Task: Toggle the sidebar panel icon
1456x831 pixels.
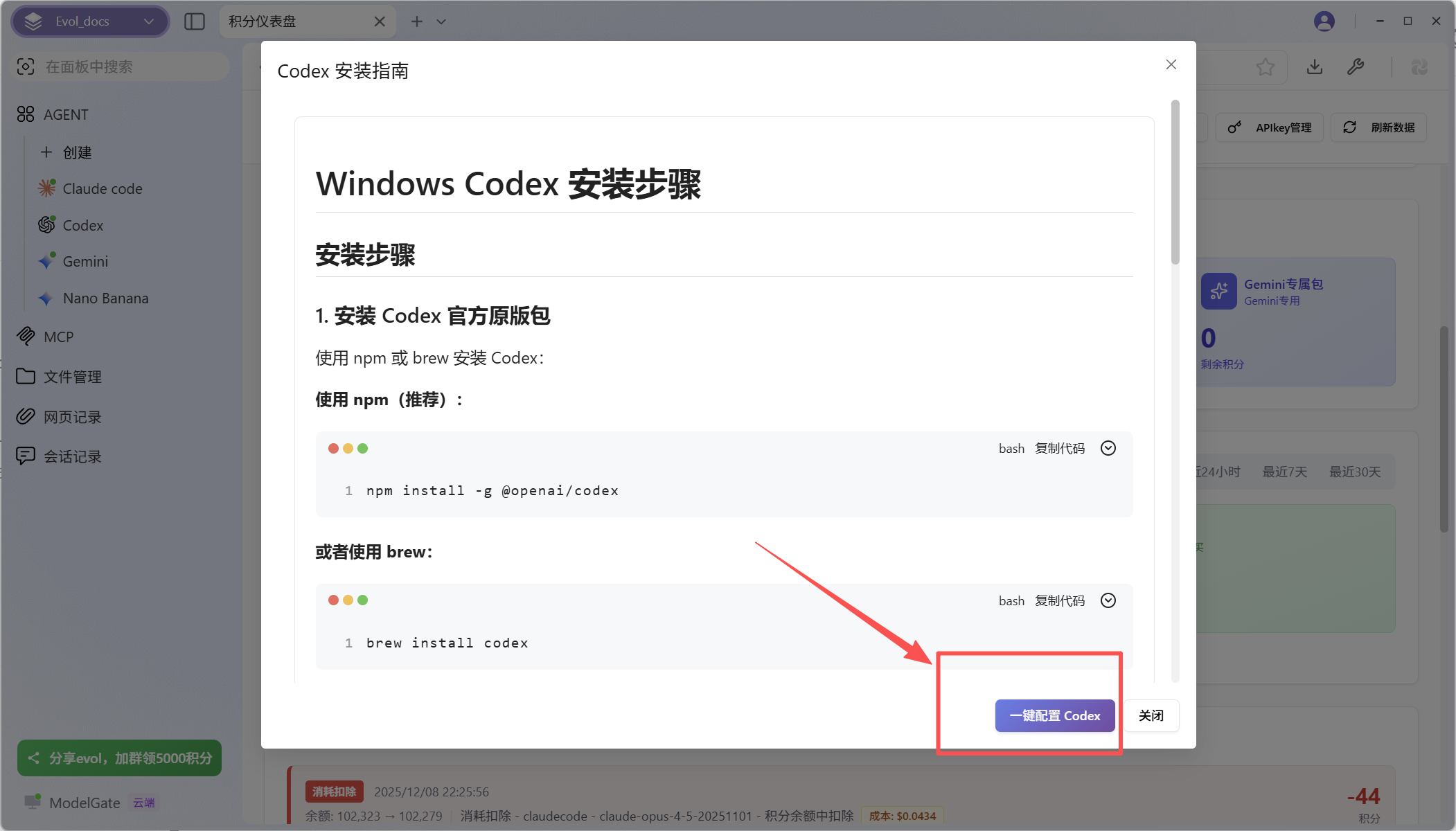Action: 195,21
